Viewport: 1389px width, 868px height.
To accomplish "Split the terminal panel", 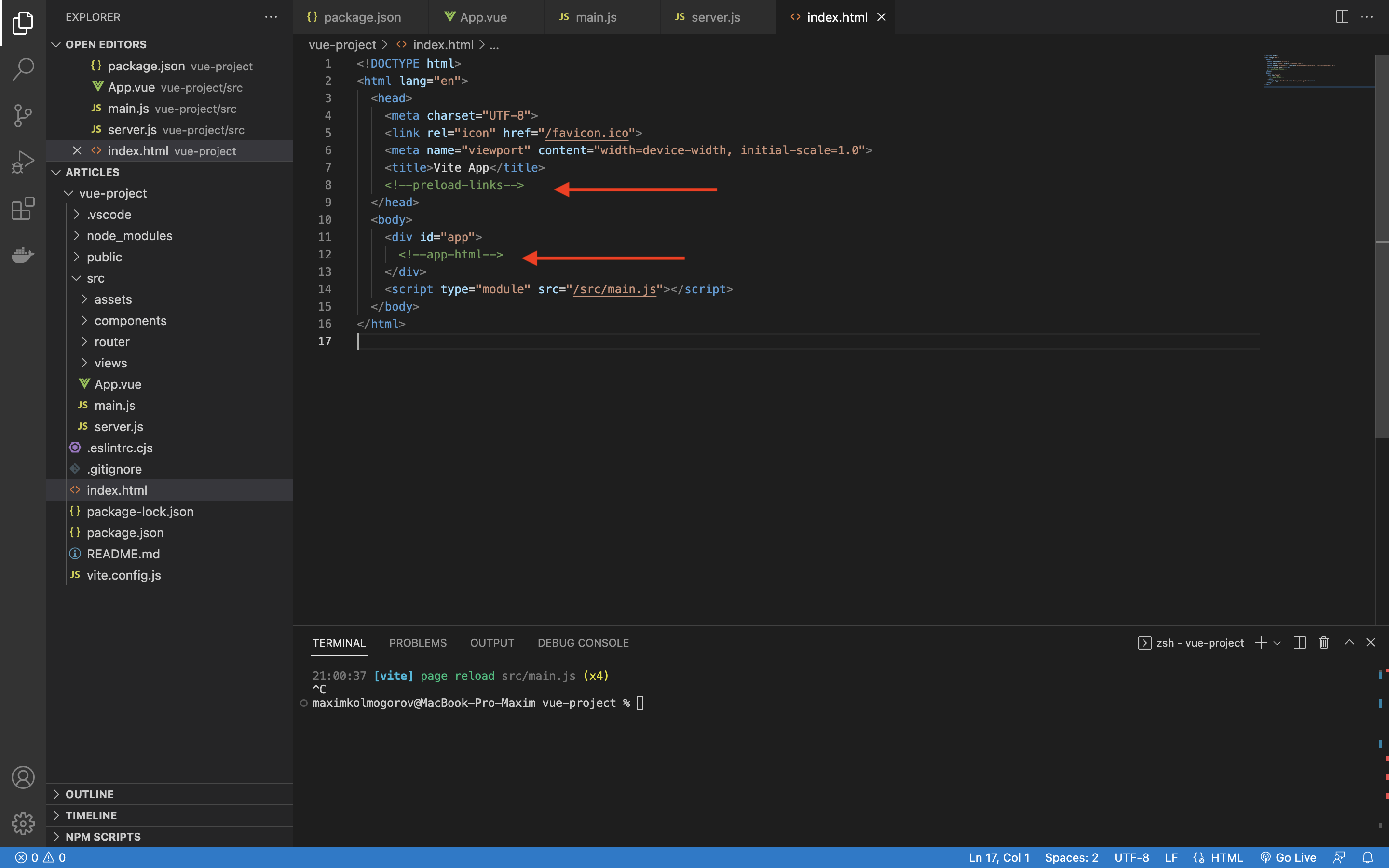I will [1299, 642].
